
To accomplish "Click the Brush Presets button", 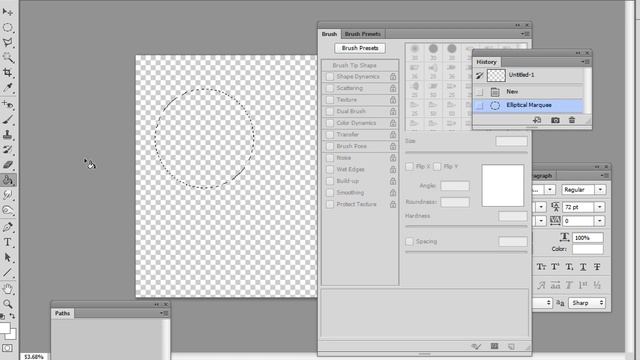I will [360, 48].
